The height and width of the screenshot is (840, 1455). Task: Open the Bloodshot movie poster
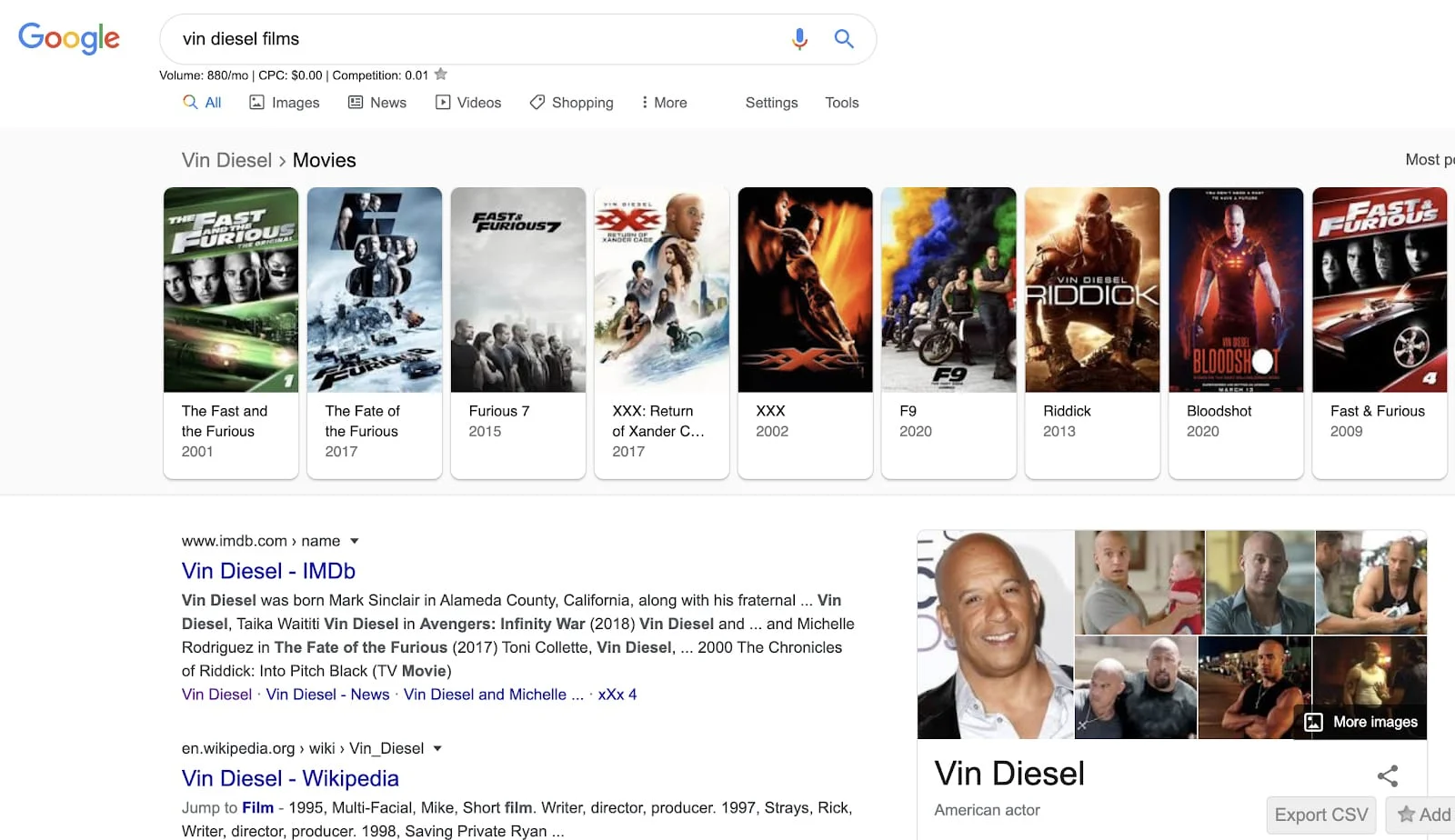coord(1236,290)
